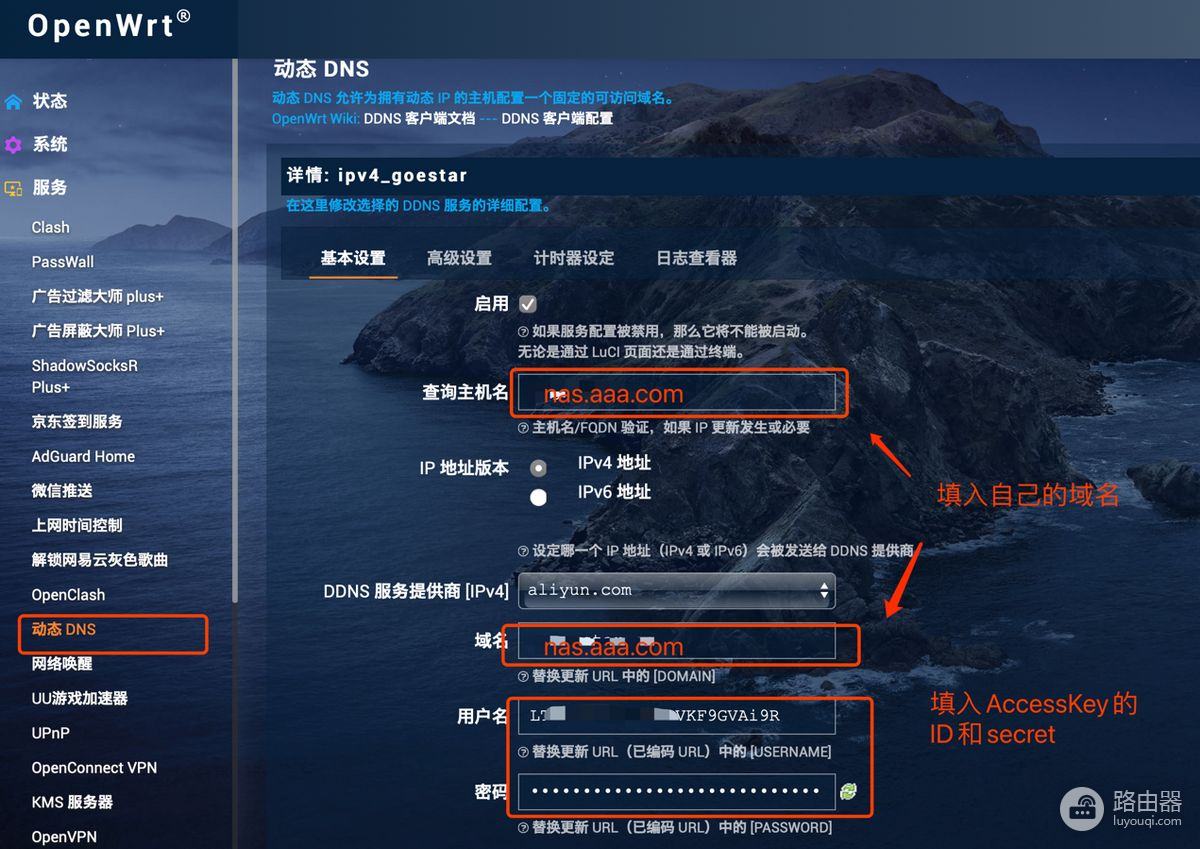
Task: Select the IPv4 address radio button
Action: click(538, 467)
